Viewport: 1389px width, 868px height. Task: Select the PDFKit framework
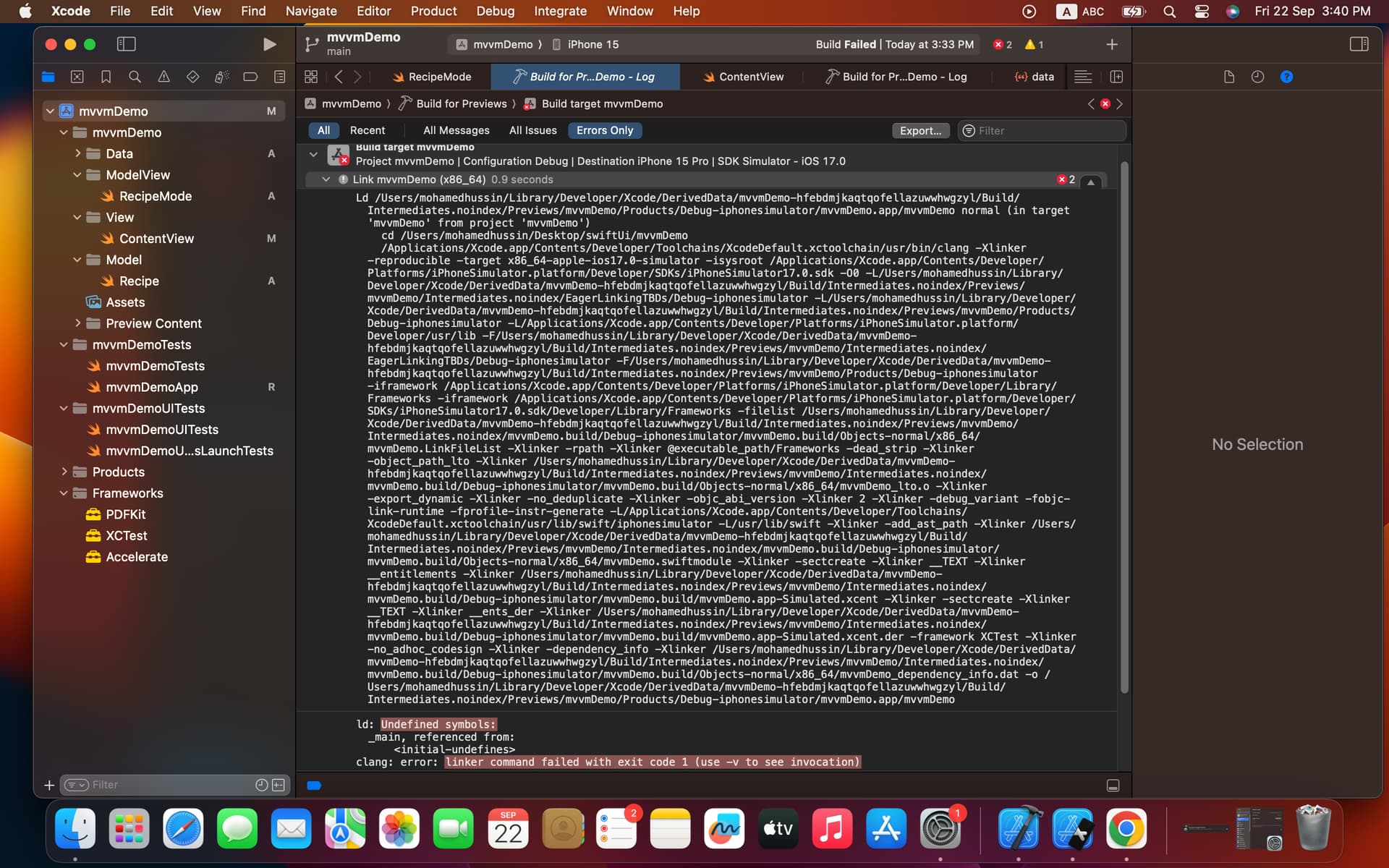click(x=125, y=514)
